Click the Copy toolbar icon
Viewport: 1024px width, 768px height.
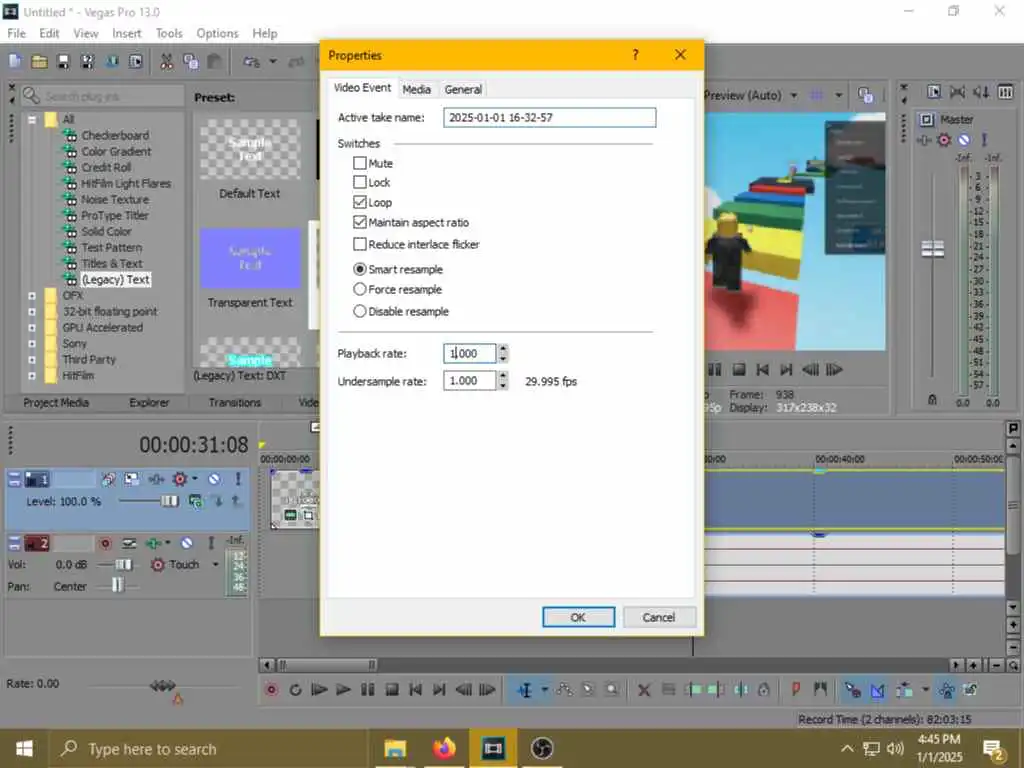click(x=191, y=61)
